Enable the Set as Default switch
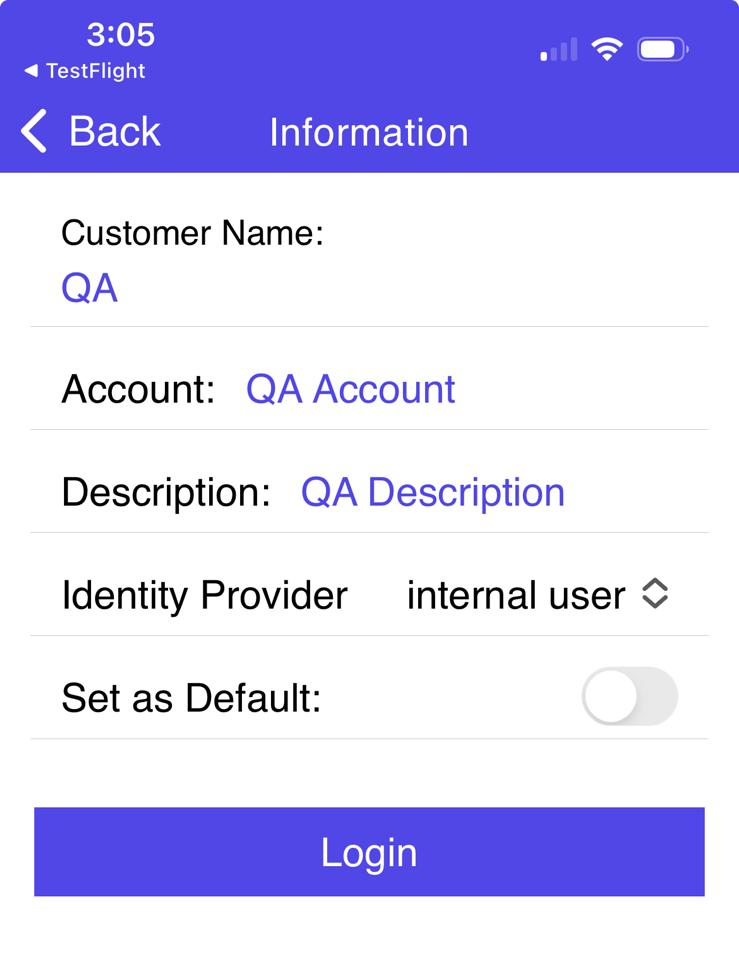739x964 pixels. pos(629,696)
